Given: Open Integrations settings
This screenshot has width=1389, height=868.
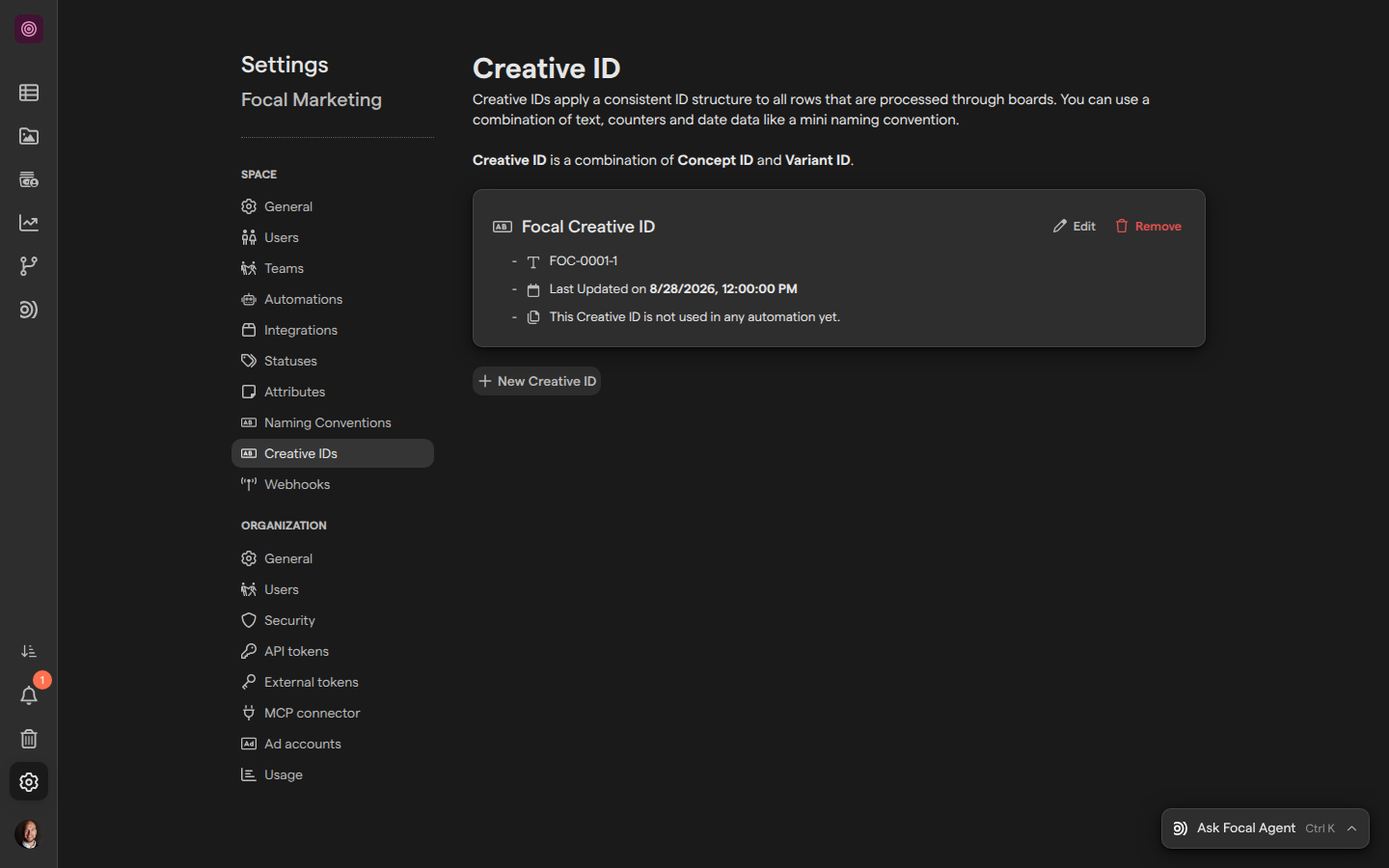Looking at the screenshot, I should click(x=333, y=330).
